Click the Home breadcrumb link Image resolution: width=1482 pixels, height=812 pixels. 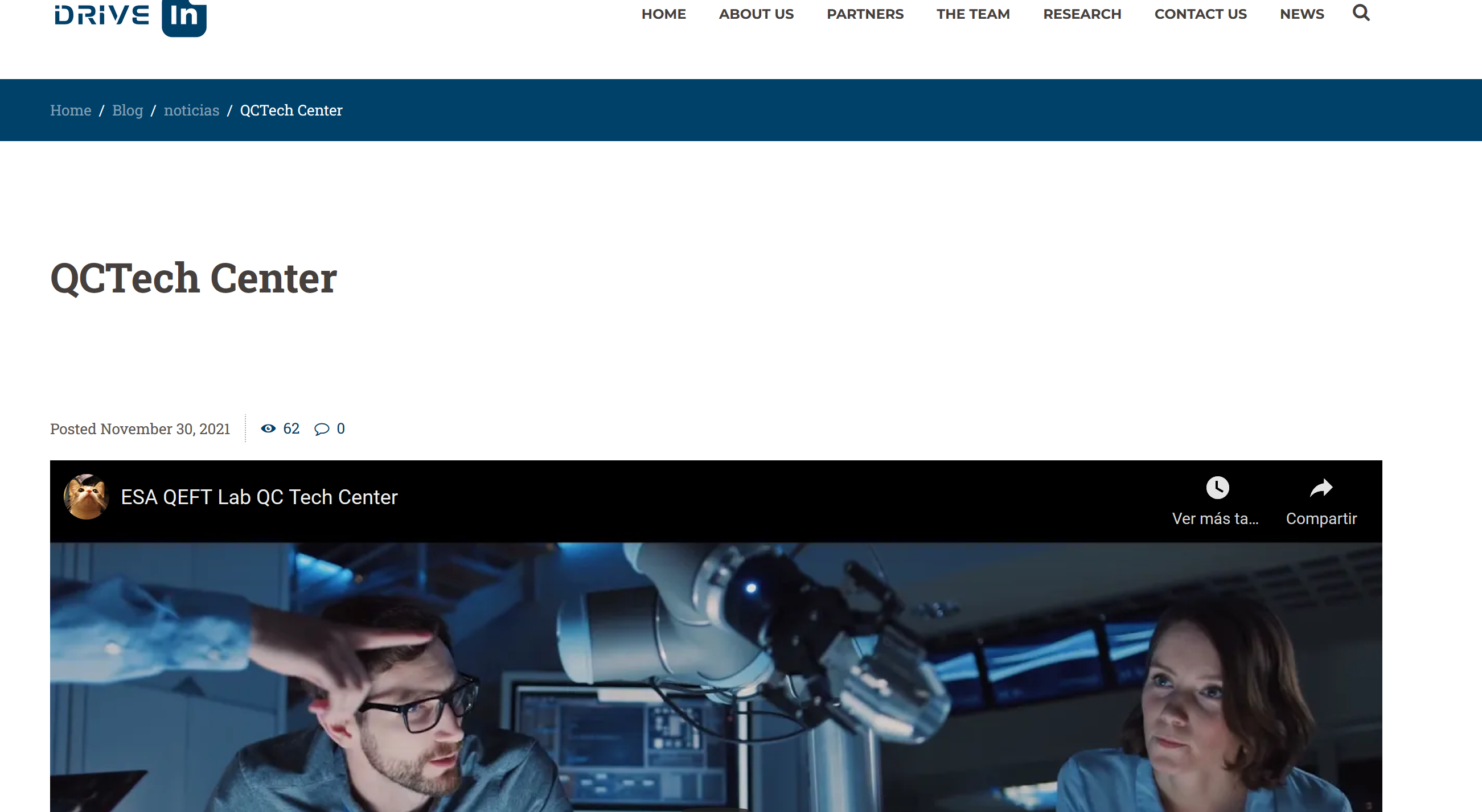tap(71, 110)
